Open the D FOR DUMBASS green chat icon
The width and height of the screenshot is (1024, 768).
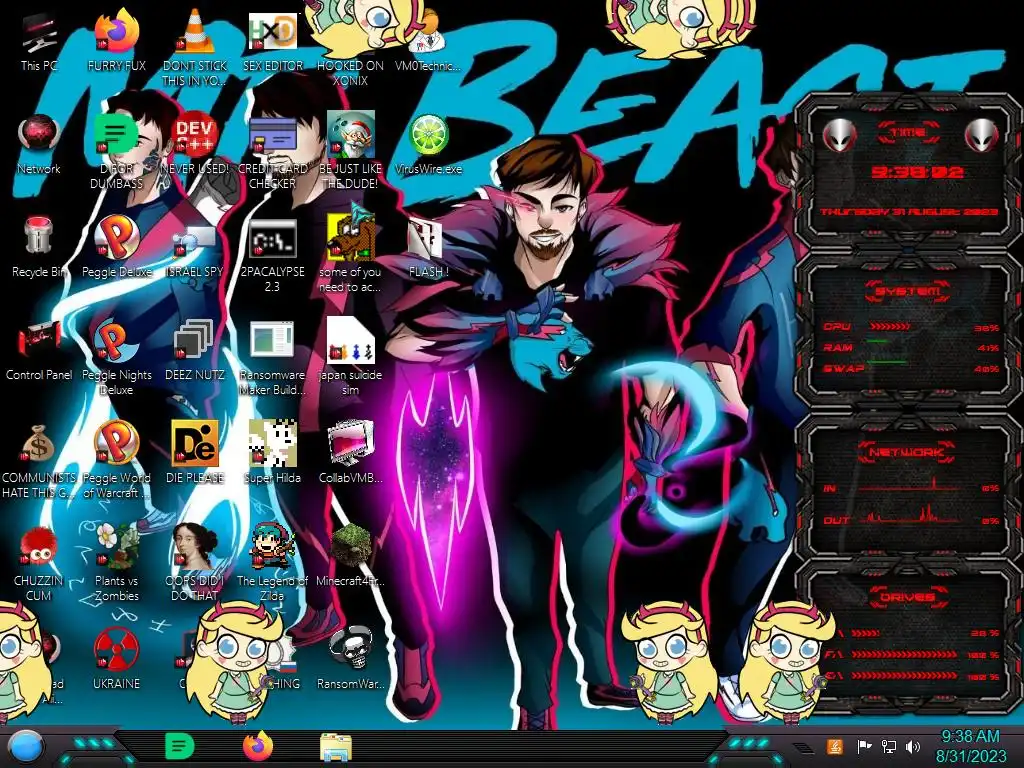click(116, 152)
